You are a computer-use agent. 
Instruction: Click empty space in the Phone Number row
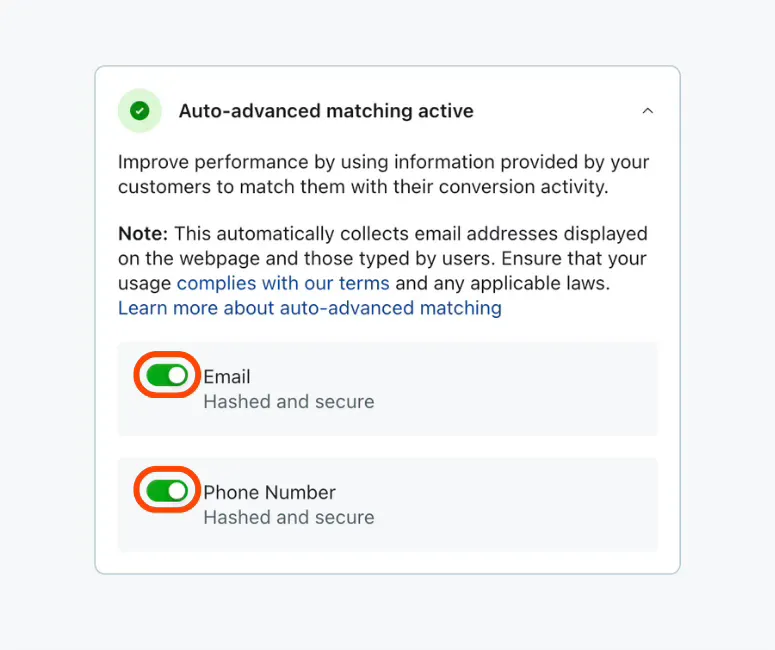514,505
